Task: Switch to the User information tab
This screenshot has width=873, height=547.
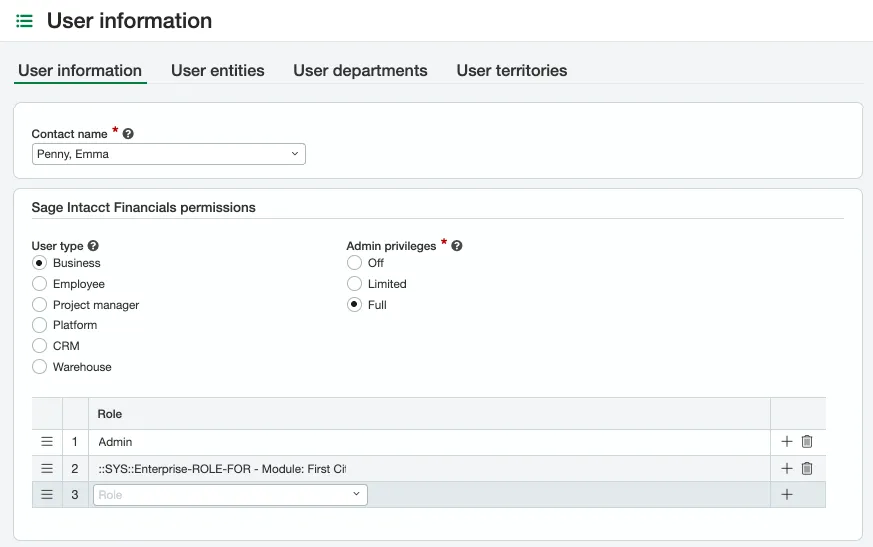Action: click(80, 71)
